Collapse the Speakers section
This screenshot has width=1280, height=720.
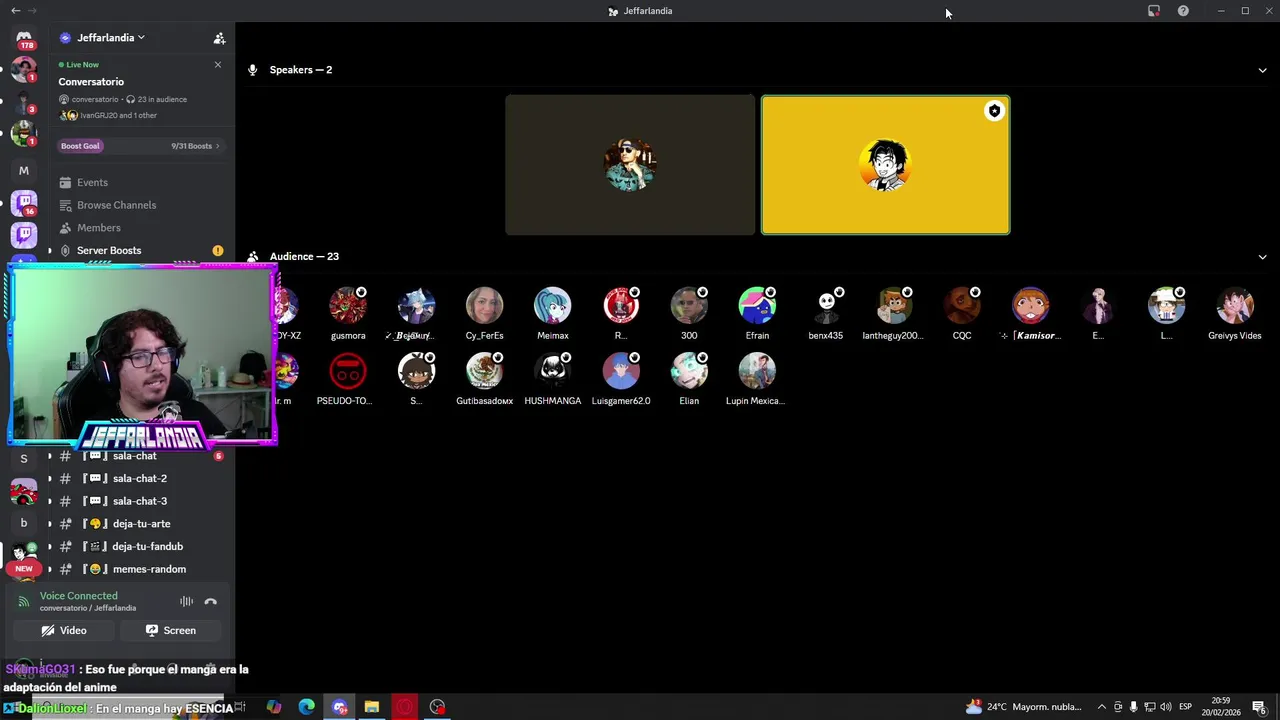[1262, 70]
